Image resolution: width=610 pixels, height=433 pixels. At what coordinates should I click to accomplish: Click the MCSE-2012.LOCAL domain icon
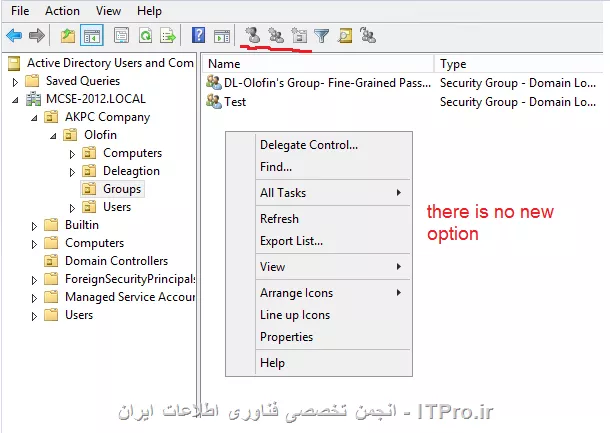[x=33, y=99]
